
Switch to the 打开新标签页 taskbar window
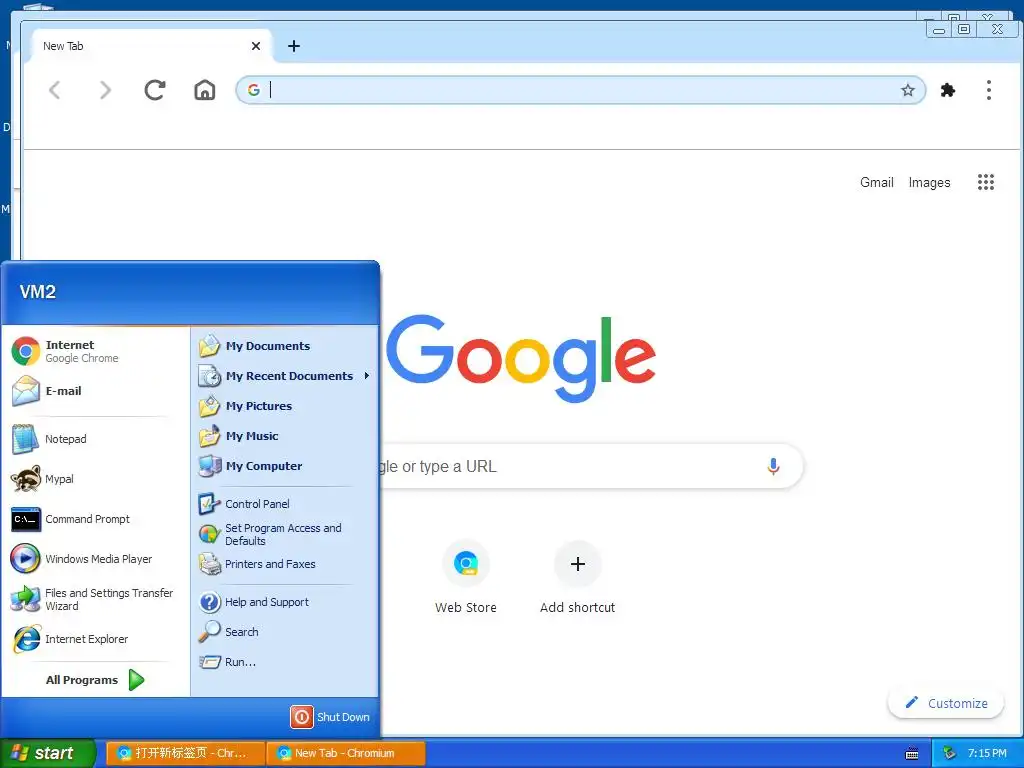pos(185,753)
